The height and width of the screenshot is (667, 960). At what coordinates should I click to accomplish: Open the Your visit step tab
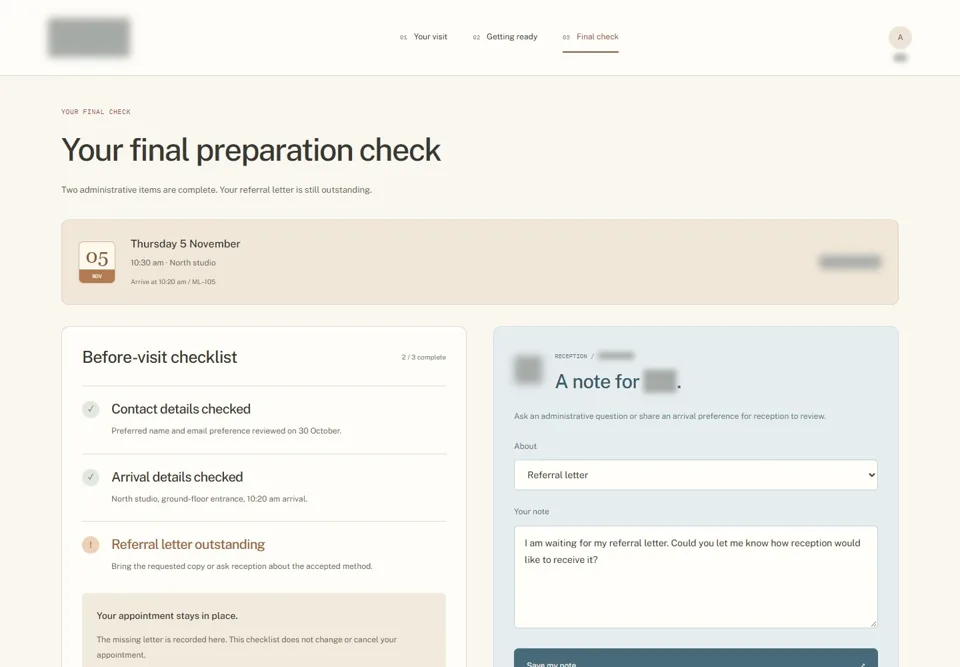coord(423,37)
